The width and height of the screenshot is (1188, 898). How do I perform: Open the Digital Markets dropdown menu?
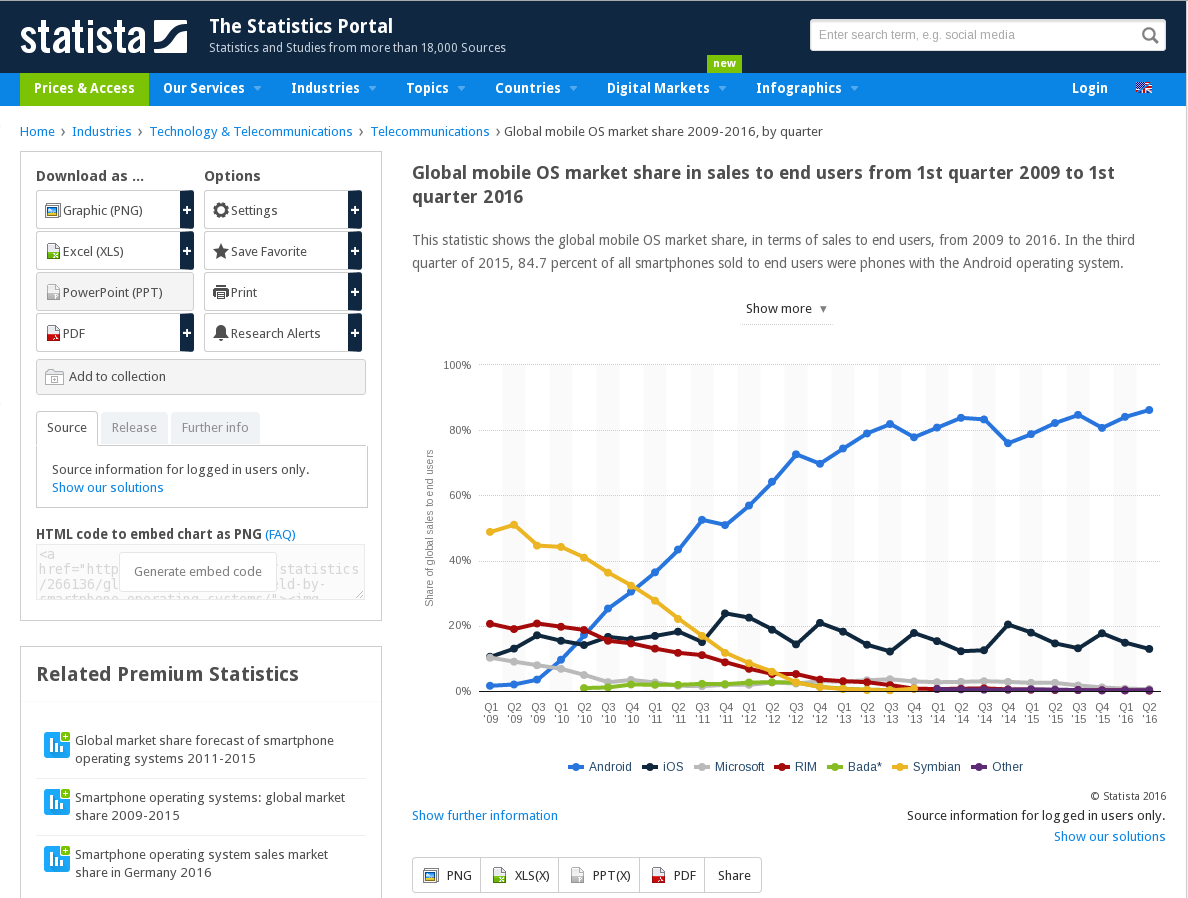tap(666, 88)
